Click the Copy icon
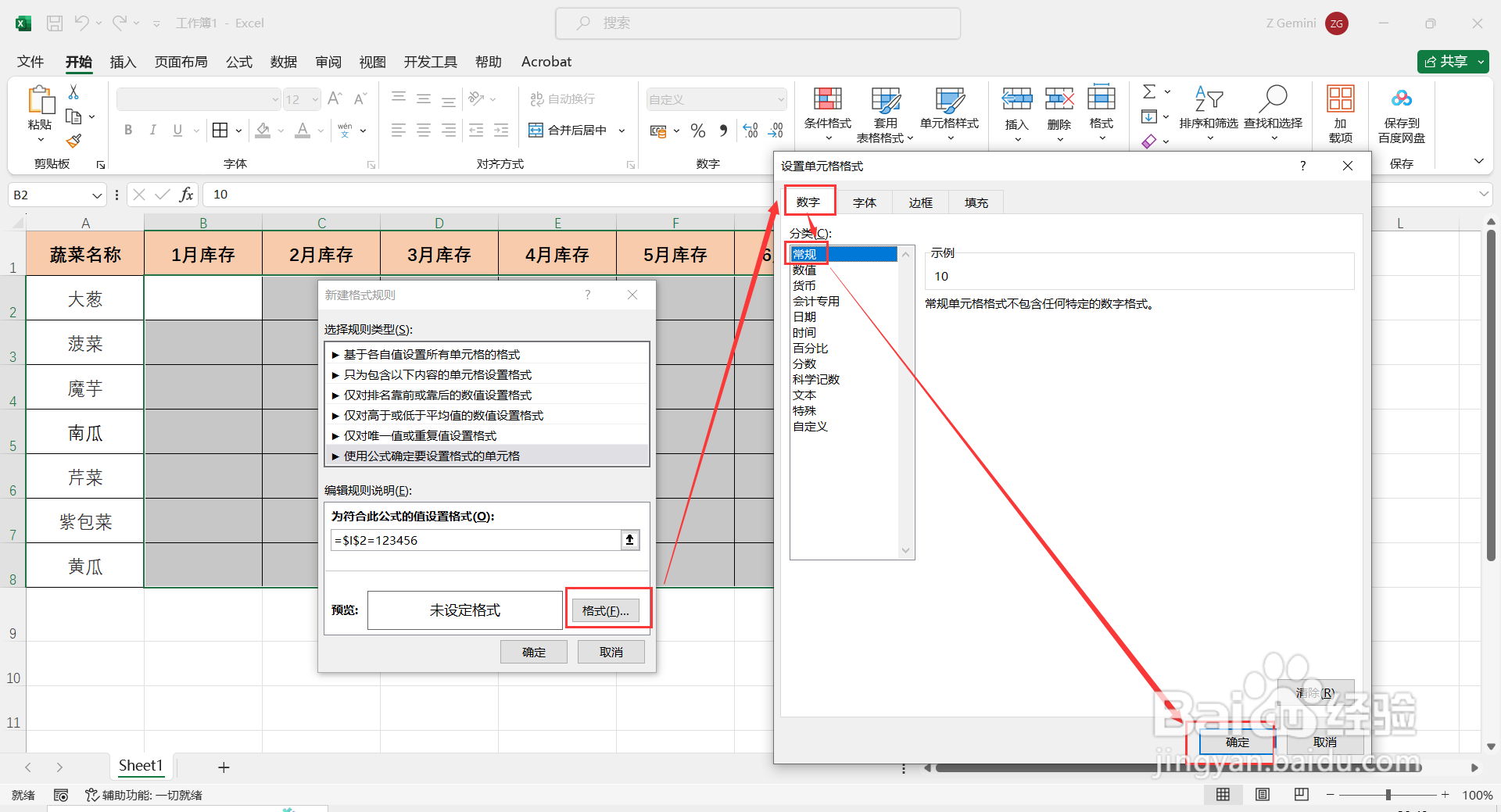The image size is (1501, 812). pyautogui.click(x=73, y=116)
